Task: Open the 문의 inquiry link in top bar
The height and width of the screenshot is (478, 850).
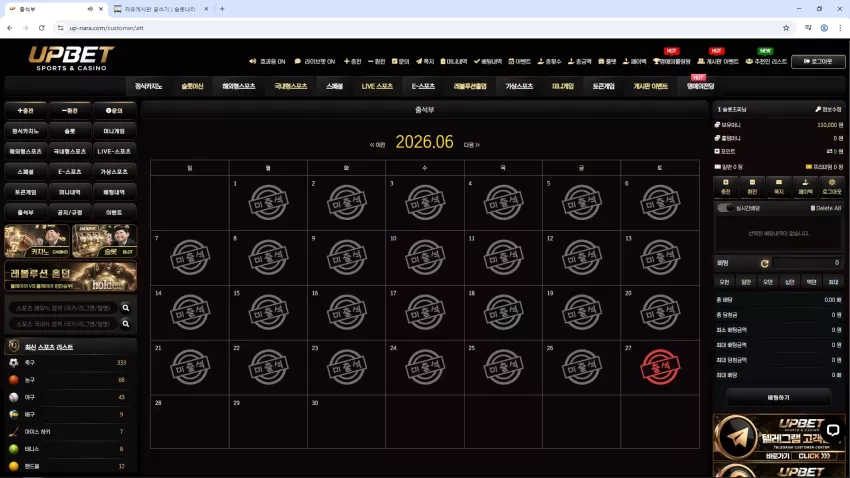Action: (400, 61)
